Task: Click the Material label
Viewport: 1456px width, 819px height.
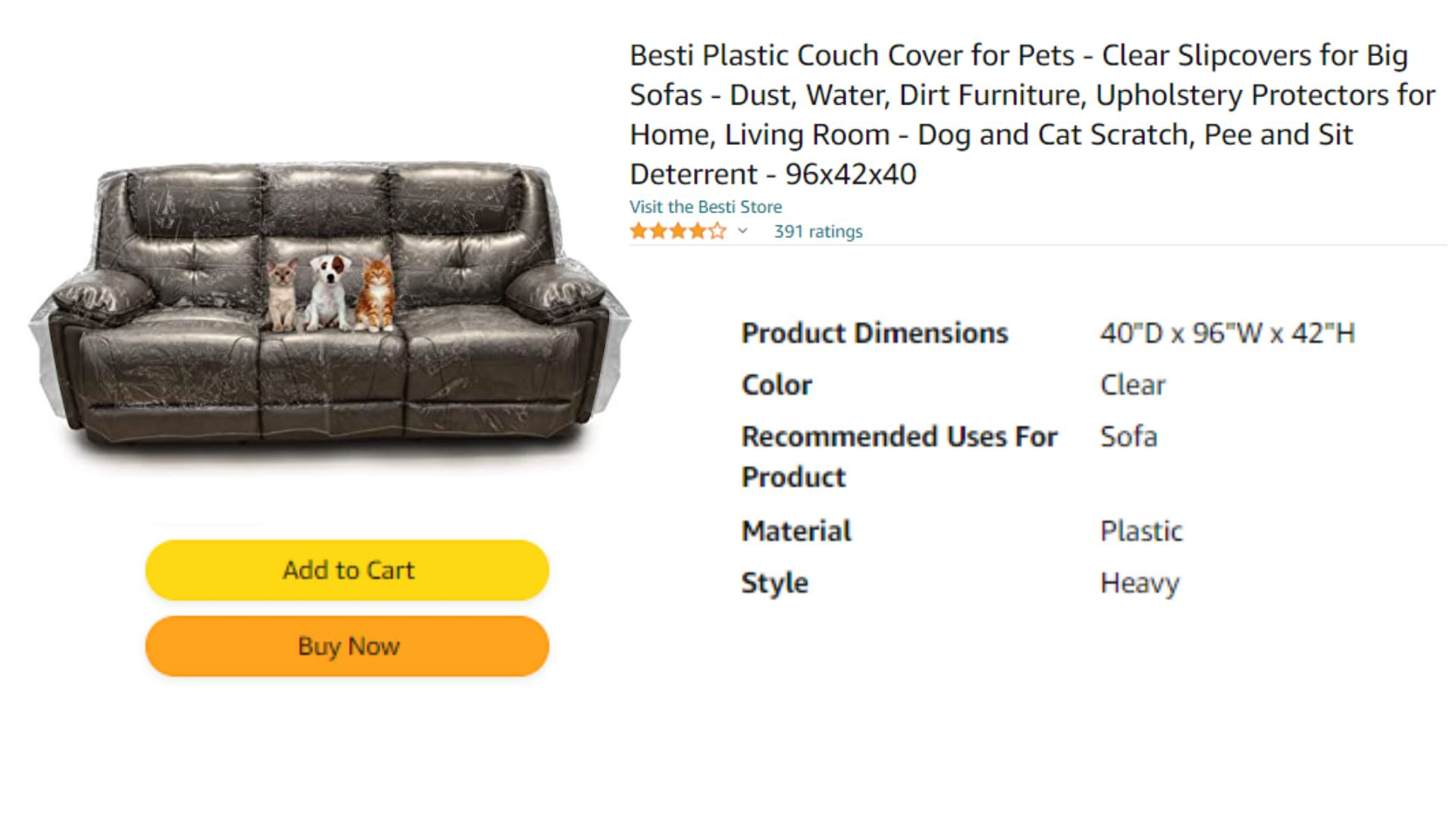Action: pyautogui.click(x=796, y=531)
